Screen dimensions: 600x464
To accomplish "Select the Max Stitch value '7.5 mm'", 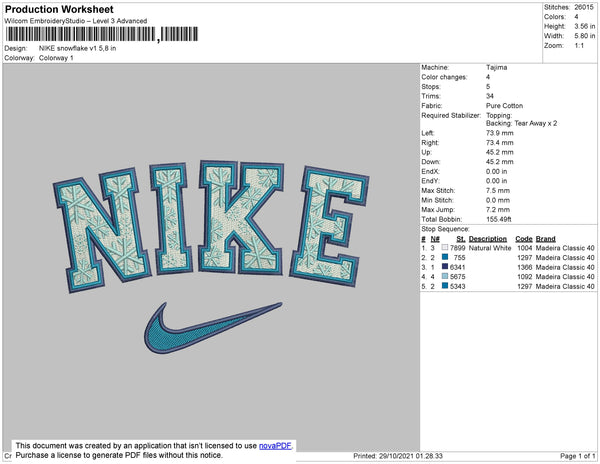I will coord(498,190).
